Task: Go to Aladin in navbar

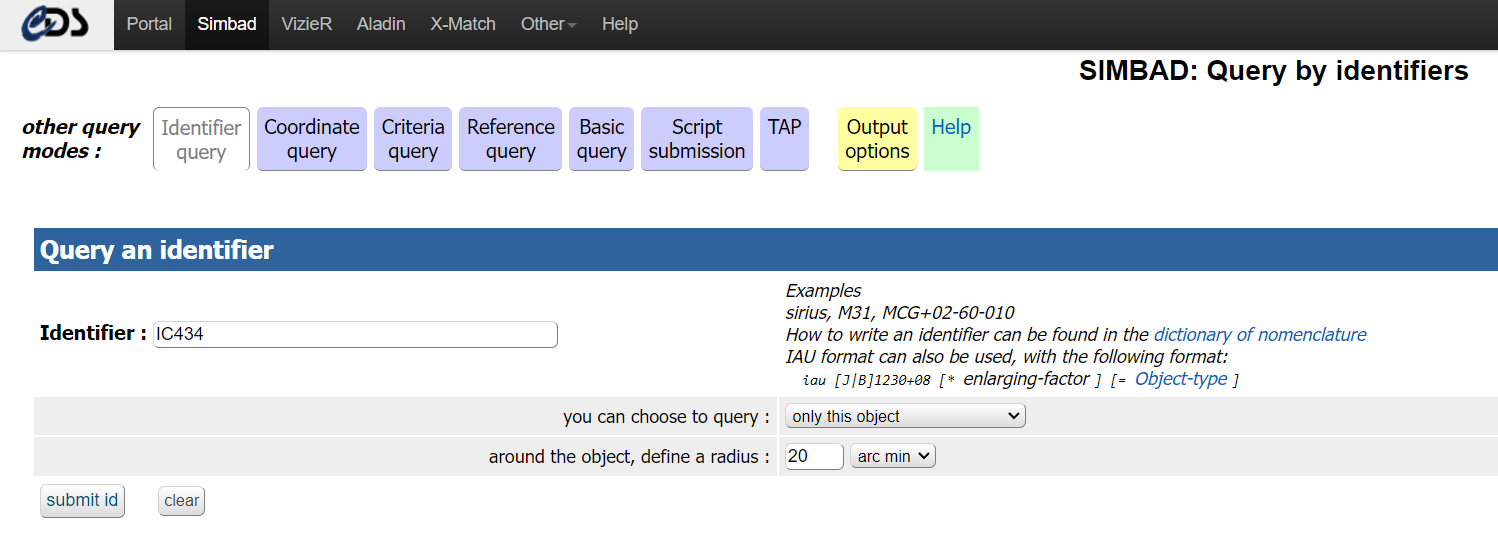Action: point(381,24)
